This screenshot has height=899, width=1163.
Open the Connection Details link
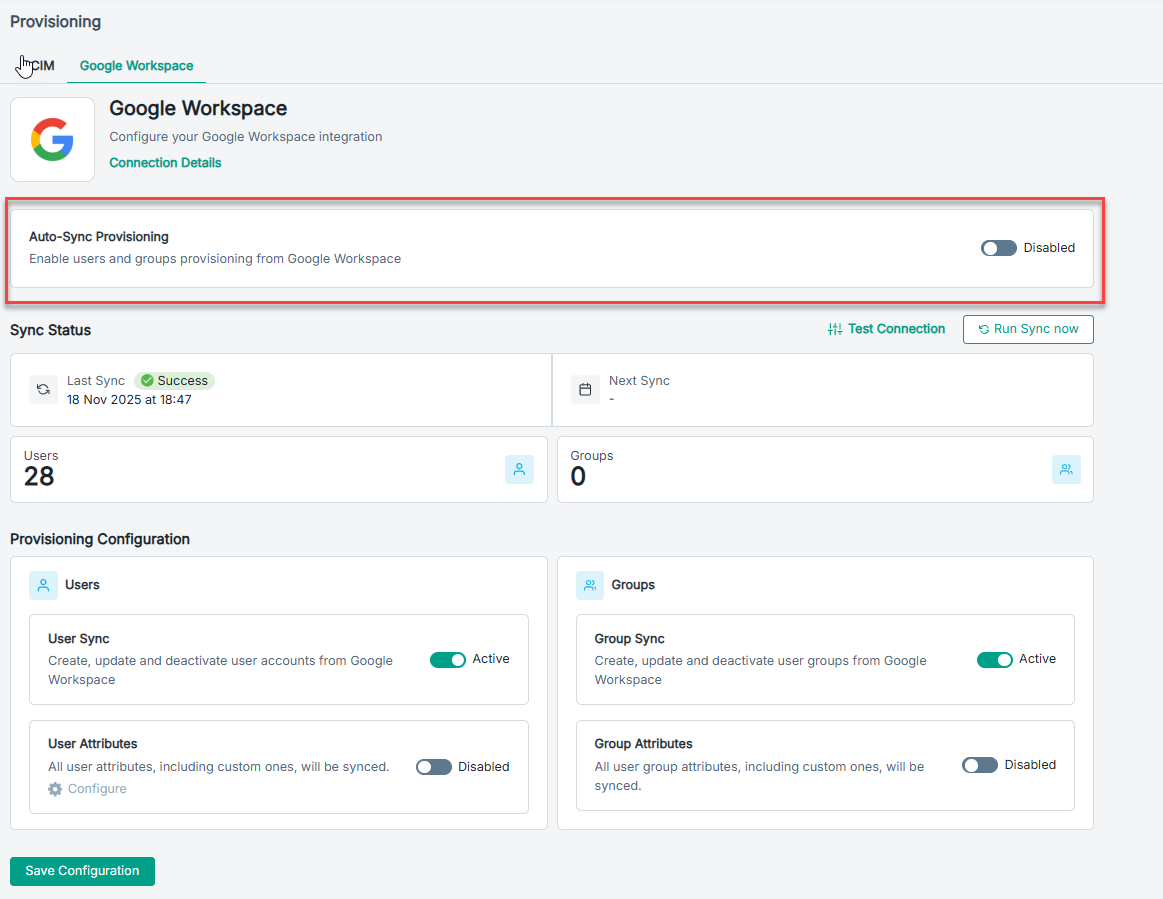165,163
